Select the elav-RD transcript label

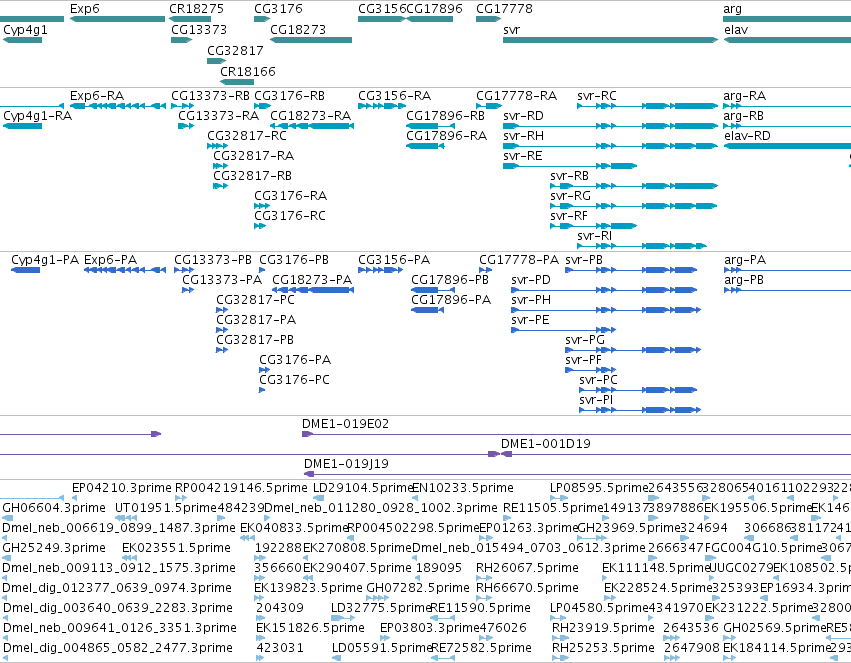[747, 136]
